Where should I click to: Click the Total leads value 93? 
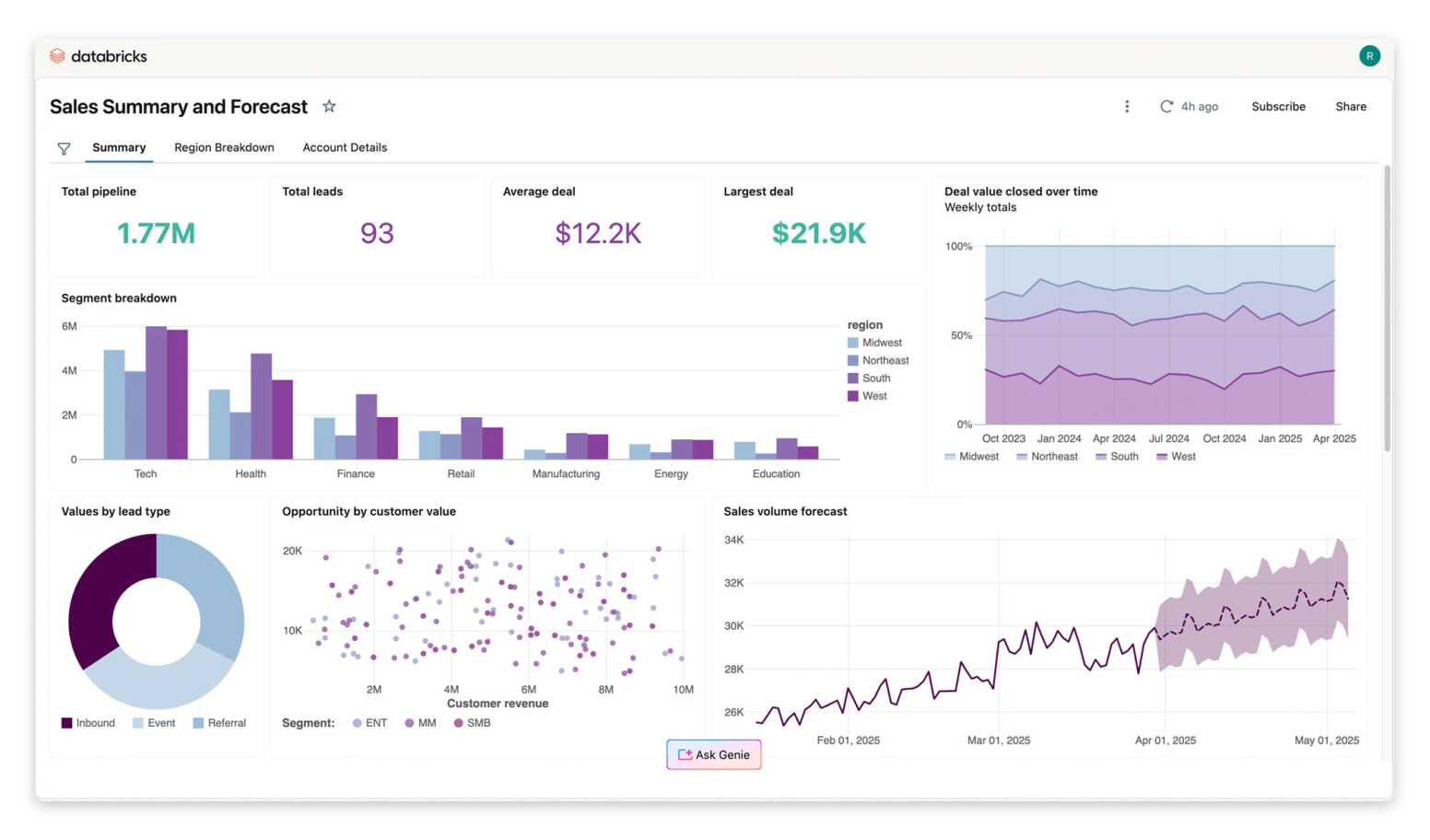click(377, 233)
